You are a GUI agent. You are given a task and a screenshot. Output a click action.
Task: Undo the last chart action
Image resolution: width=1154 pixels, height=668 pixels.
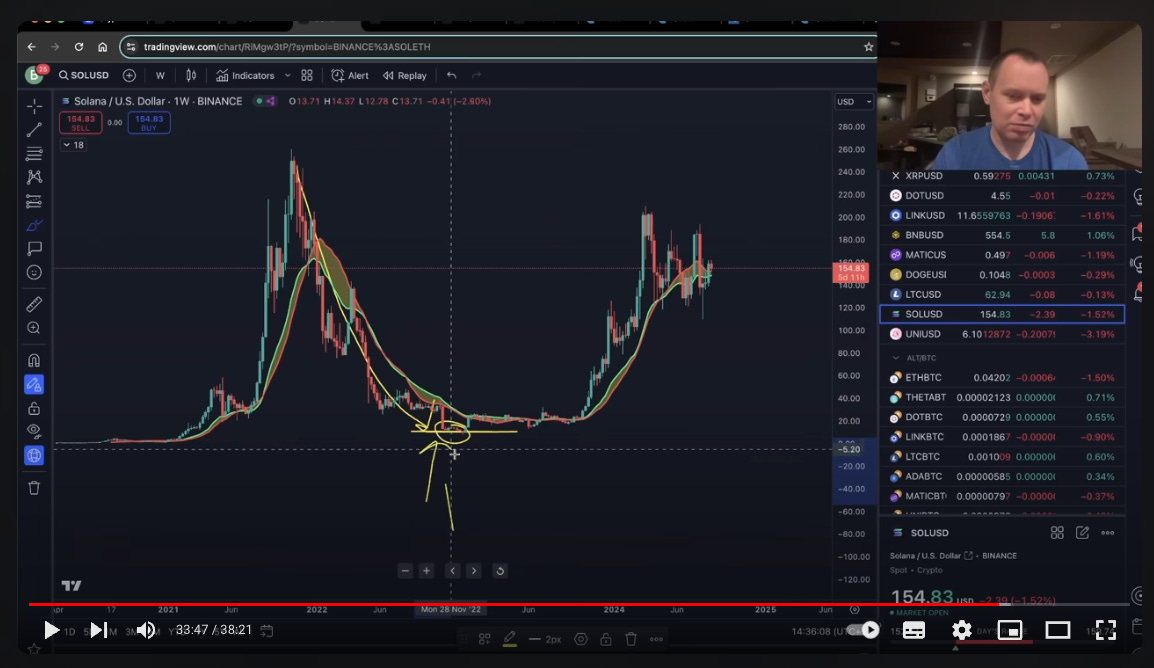click(452, 75)
